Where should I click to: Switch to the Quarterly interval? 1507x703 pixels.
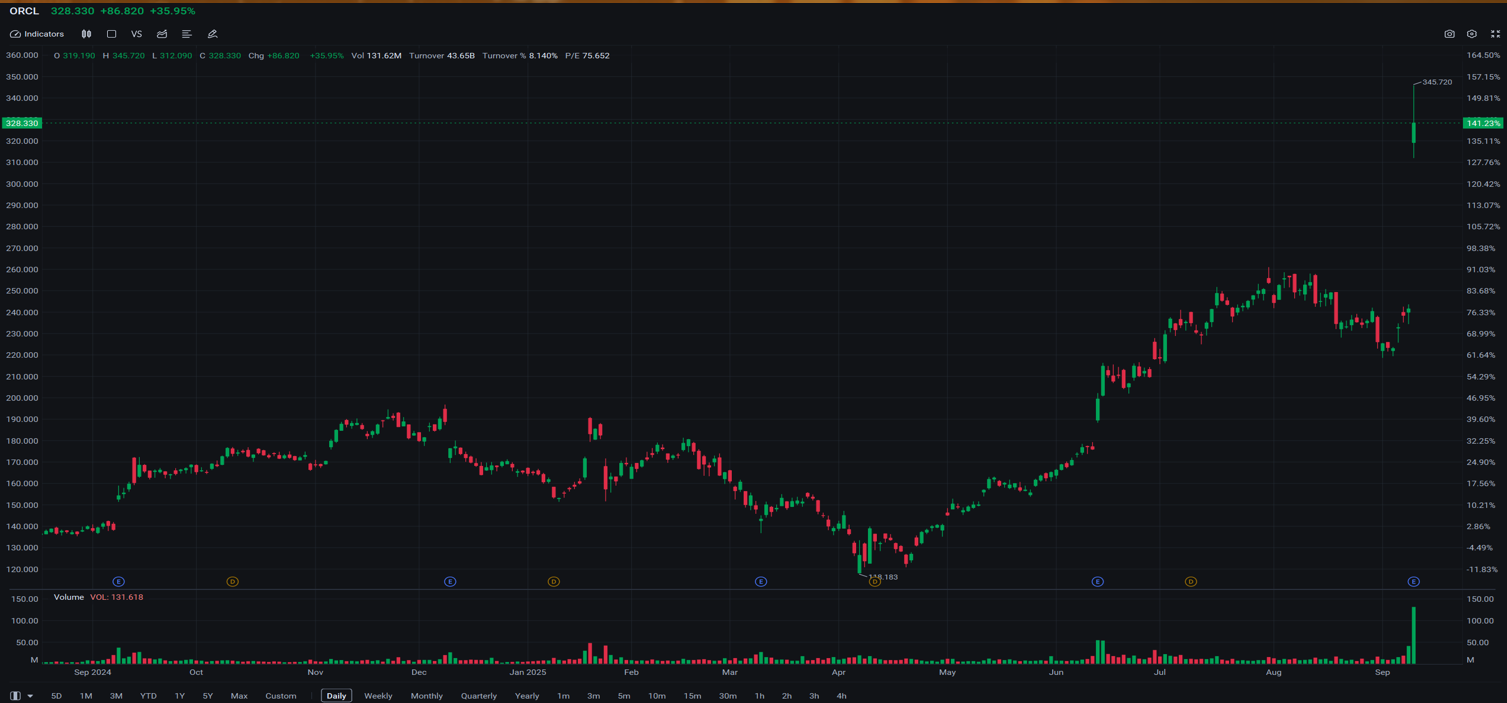pyautogui.click(x=479, y=696)
